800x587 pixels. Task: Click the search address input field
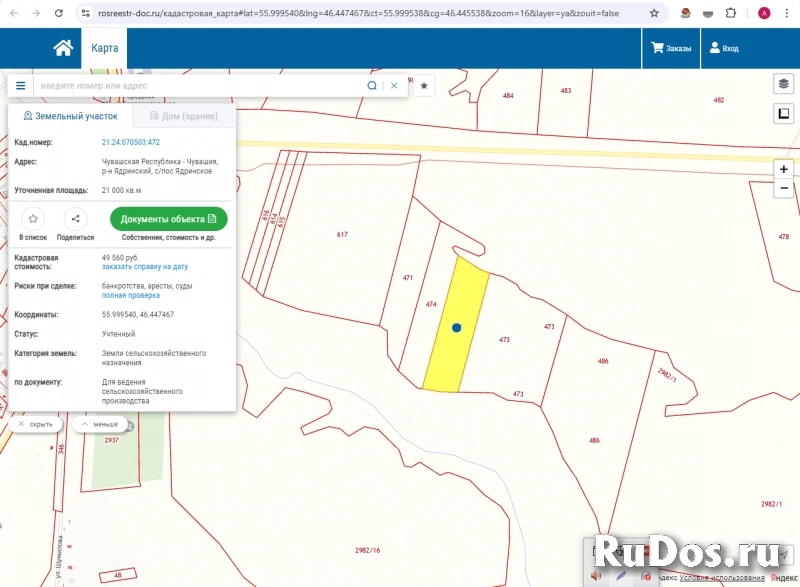[x=200, y=86]
